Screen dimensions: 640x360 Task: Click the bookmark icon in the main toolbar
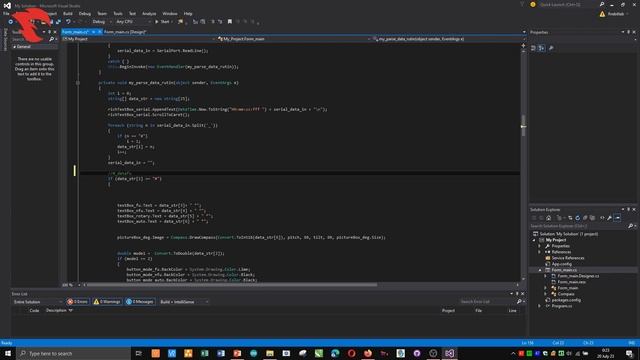(x=230, y=22)
